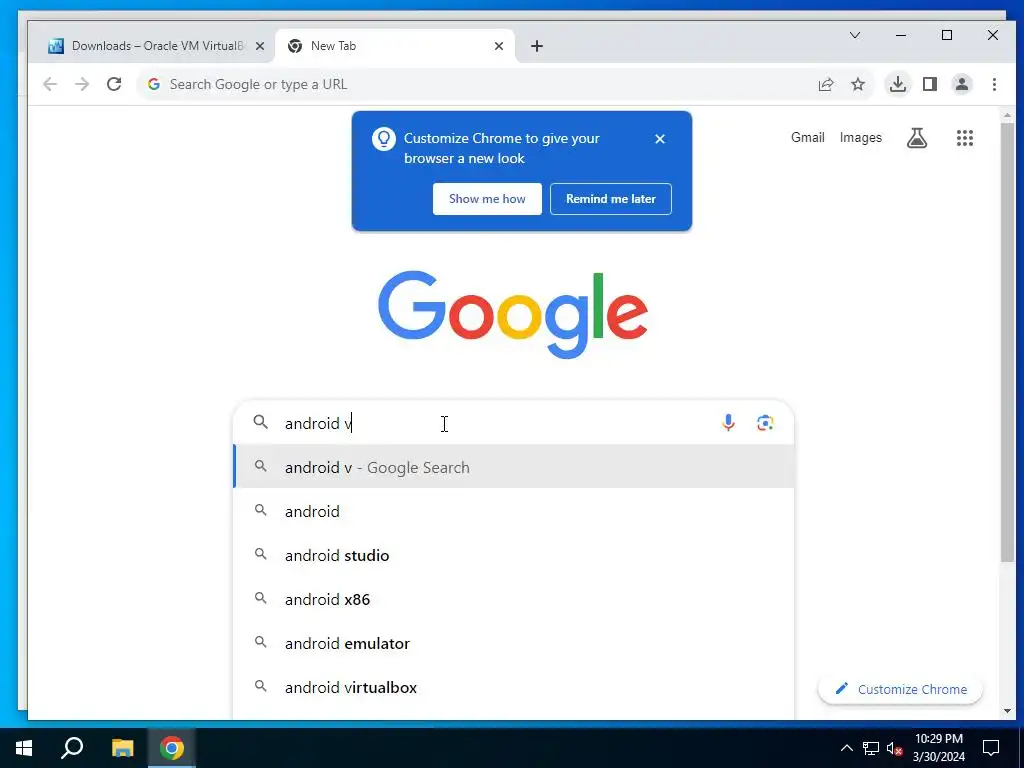This screenshot has height=768, width=1024.
Task: Bookmark this tab with the star icon
Action: [x=858, y=84]
